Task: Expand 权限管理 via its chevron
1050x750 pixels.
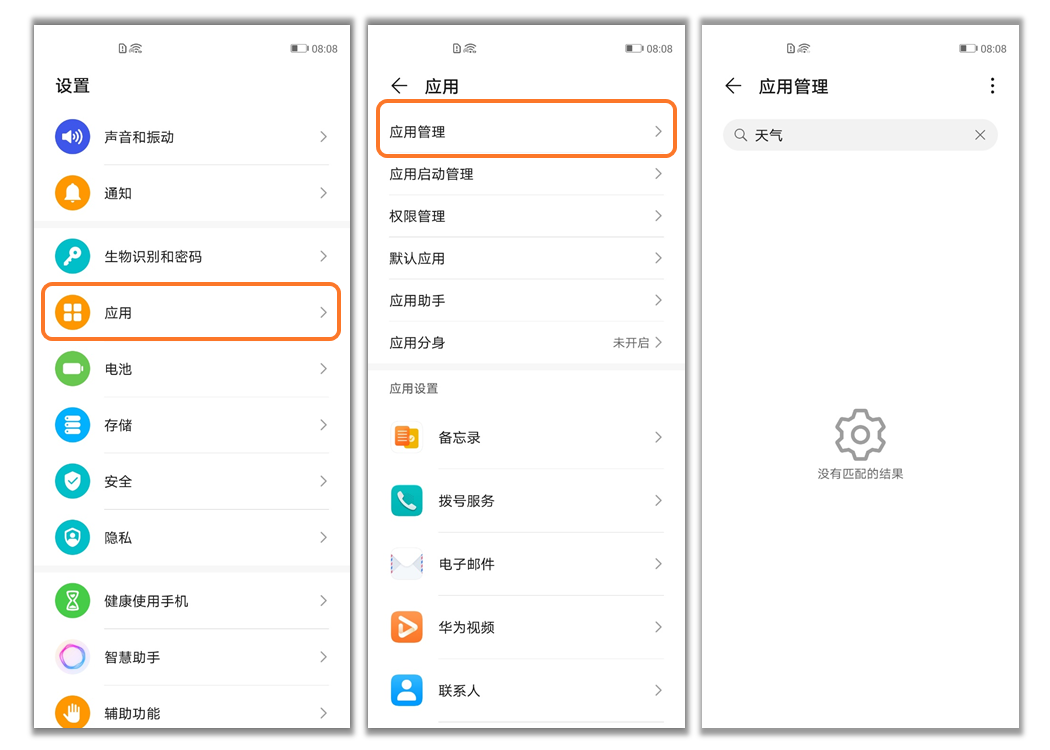Action: point(659,216)
